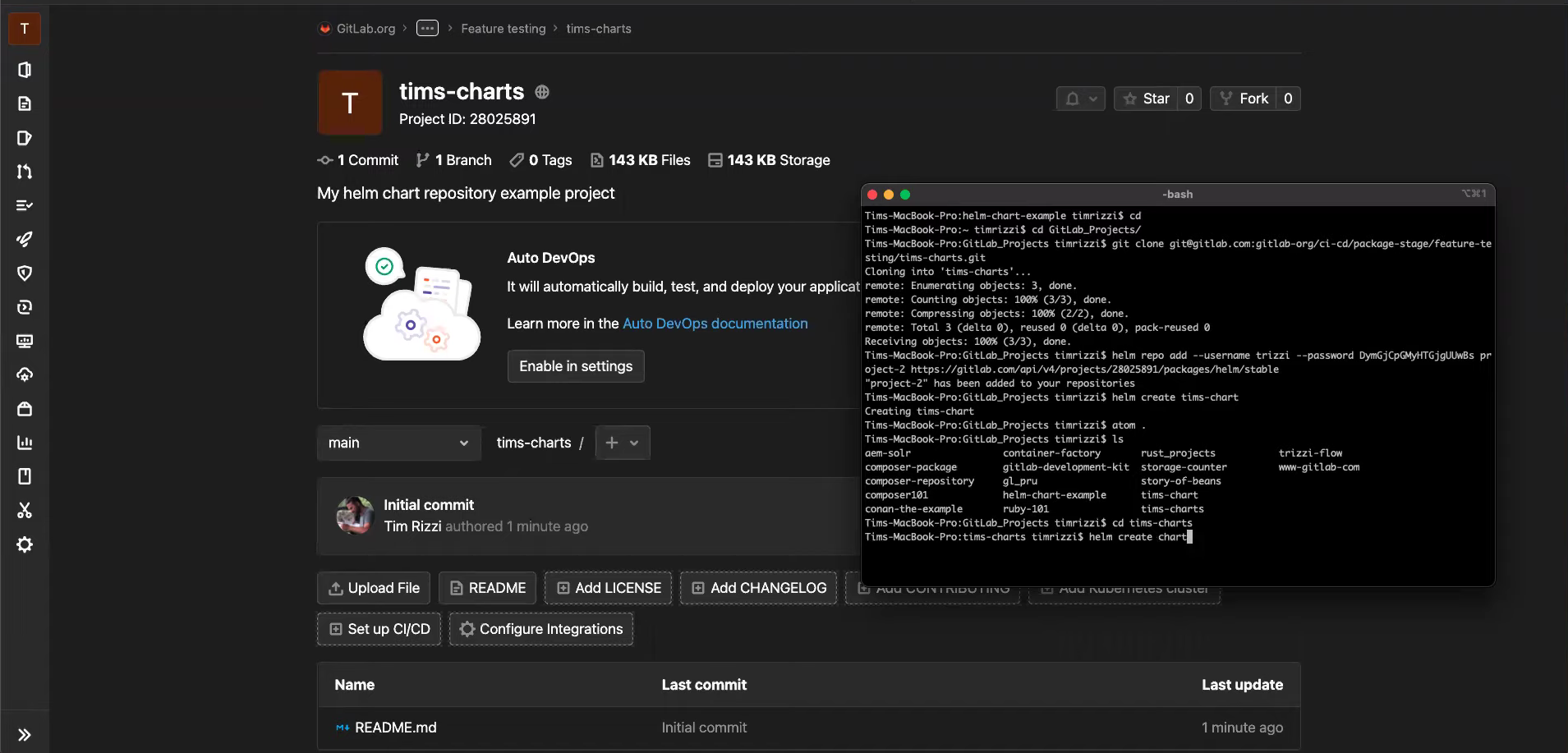Click tims-charts path in file breadcrumb
The image size is (1568, 753).
click(534, 443)
